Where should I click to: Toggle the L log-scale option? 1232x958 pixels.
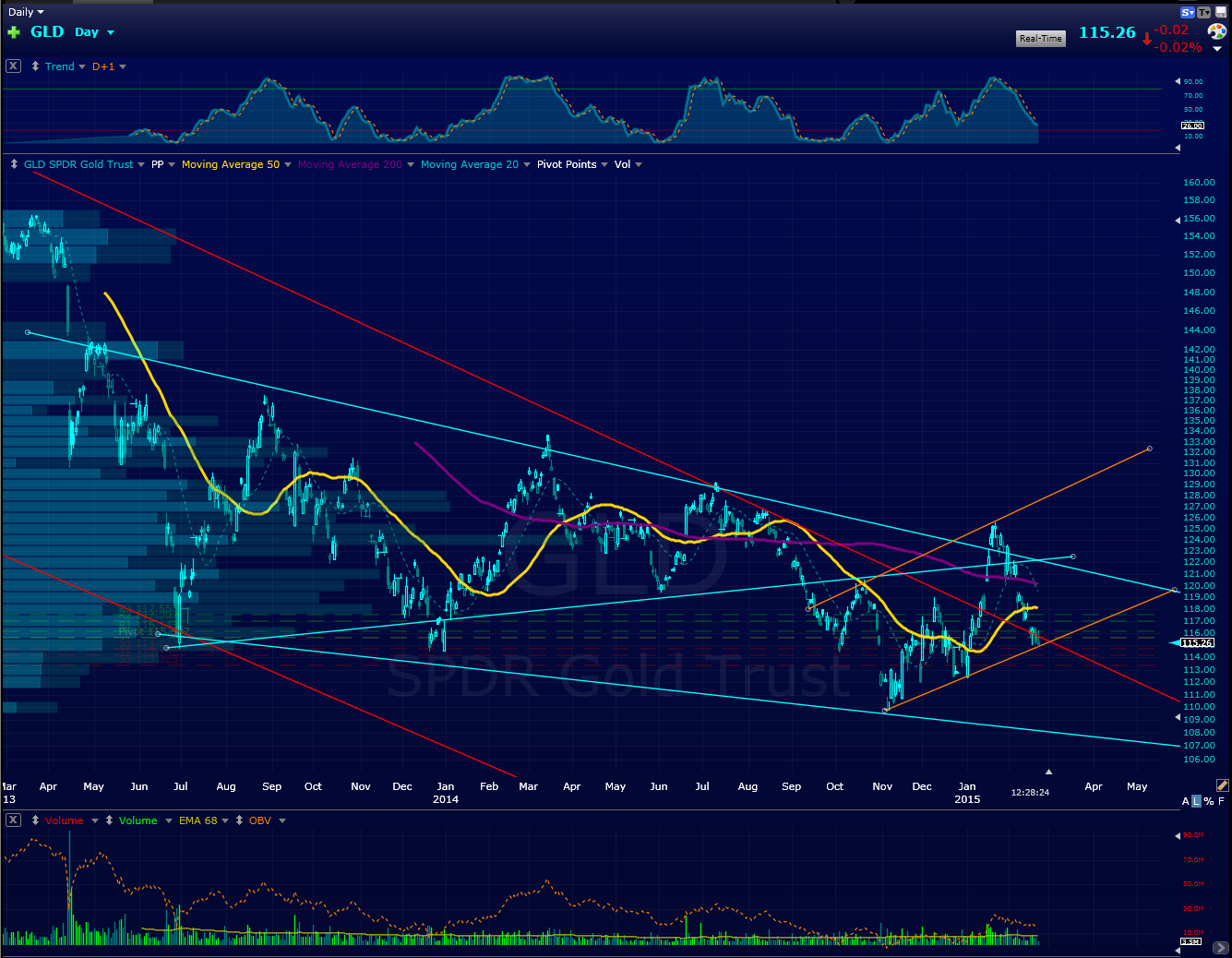[1197, 801]
